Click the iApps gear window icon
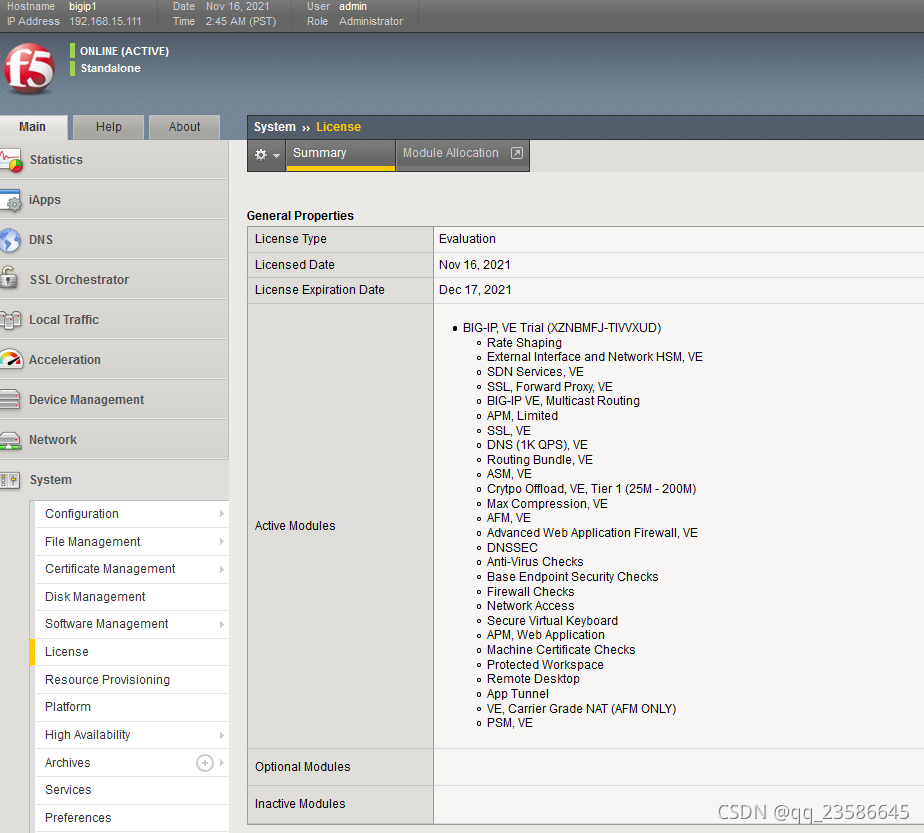Viewport: 924px width, 833px height. click(11, 200)
